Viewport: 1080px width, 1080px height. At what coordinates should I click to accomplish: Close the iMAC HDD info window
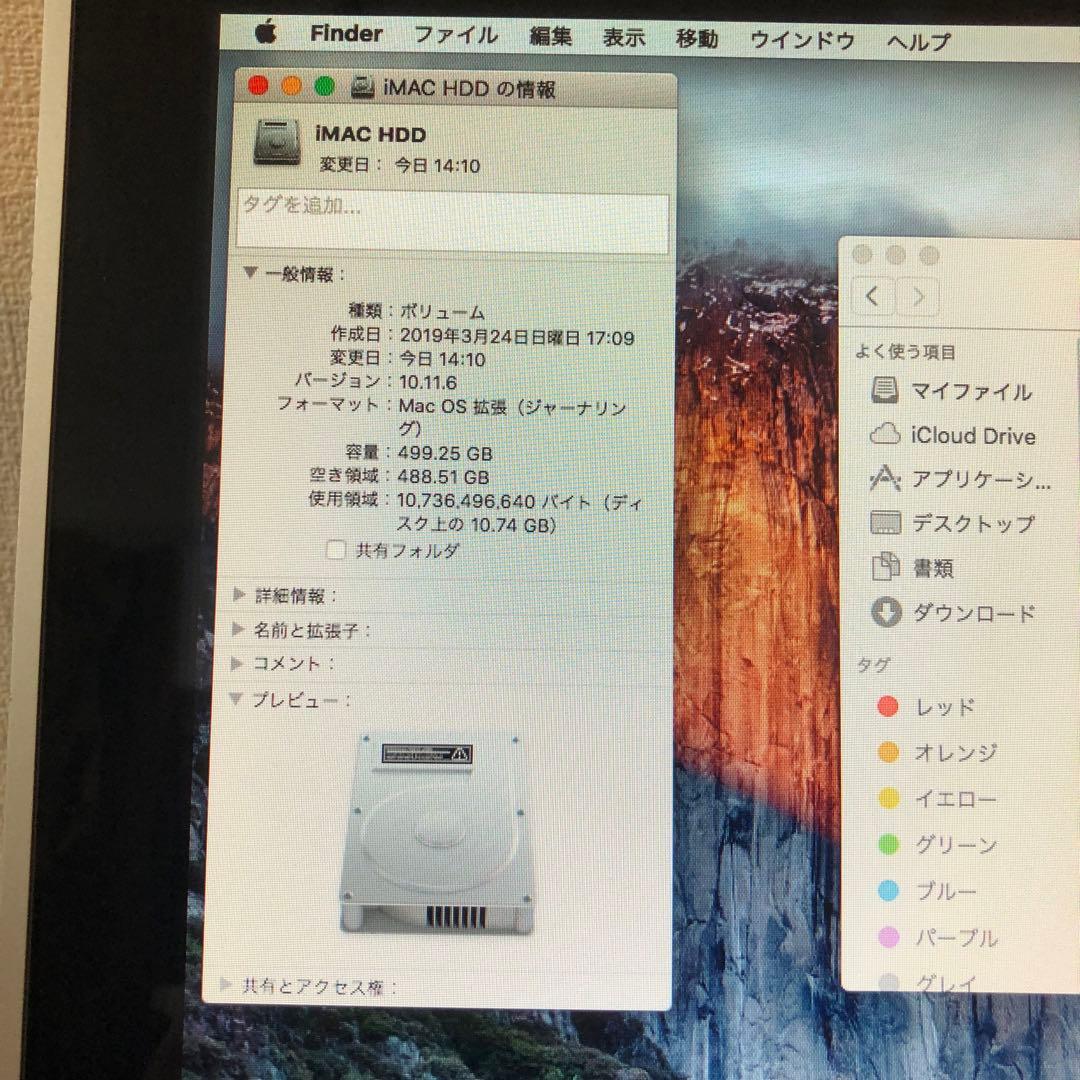pos(258,85)
